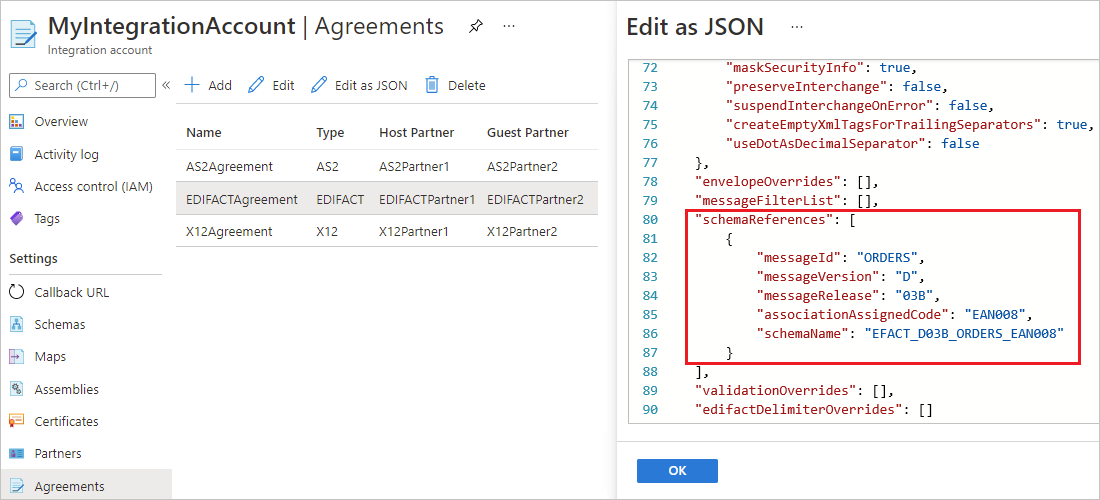Click the Assemblies icon
The height and width of the screenshot is (500, 1100).
pos(17,389)
